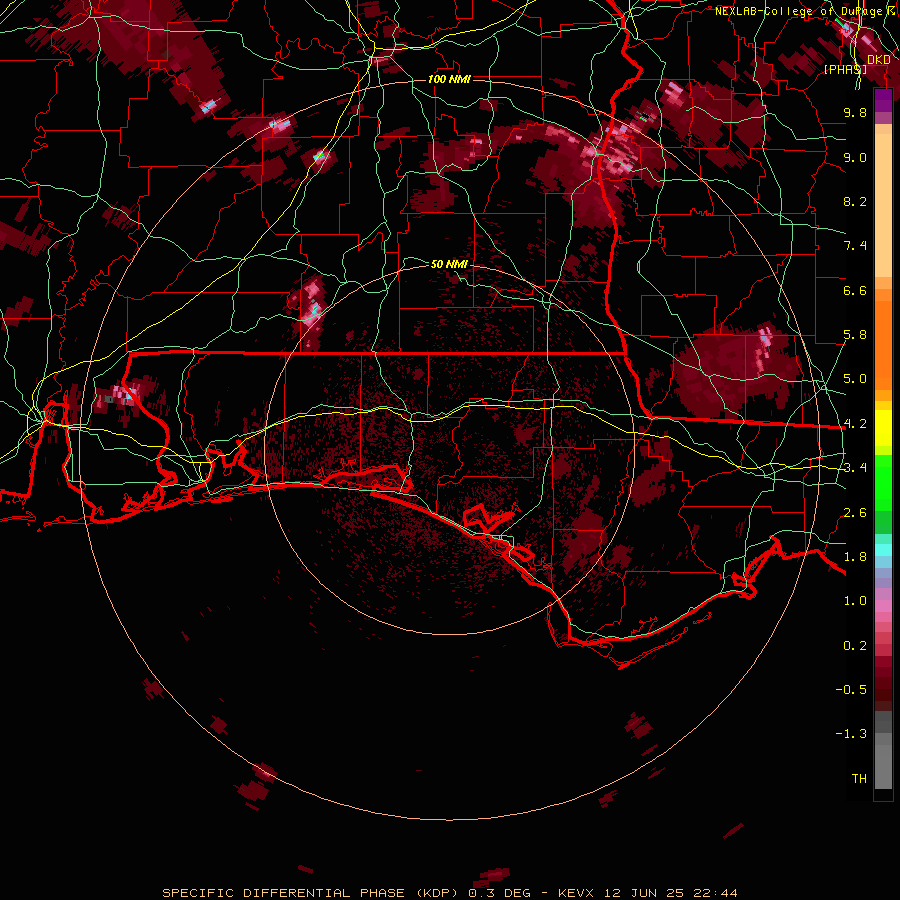900x900 pixels.
Task: Click the TH threshold label on the scale
Action: 859,779
